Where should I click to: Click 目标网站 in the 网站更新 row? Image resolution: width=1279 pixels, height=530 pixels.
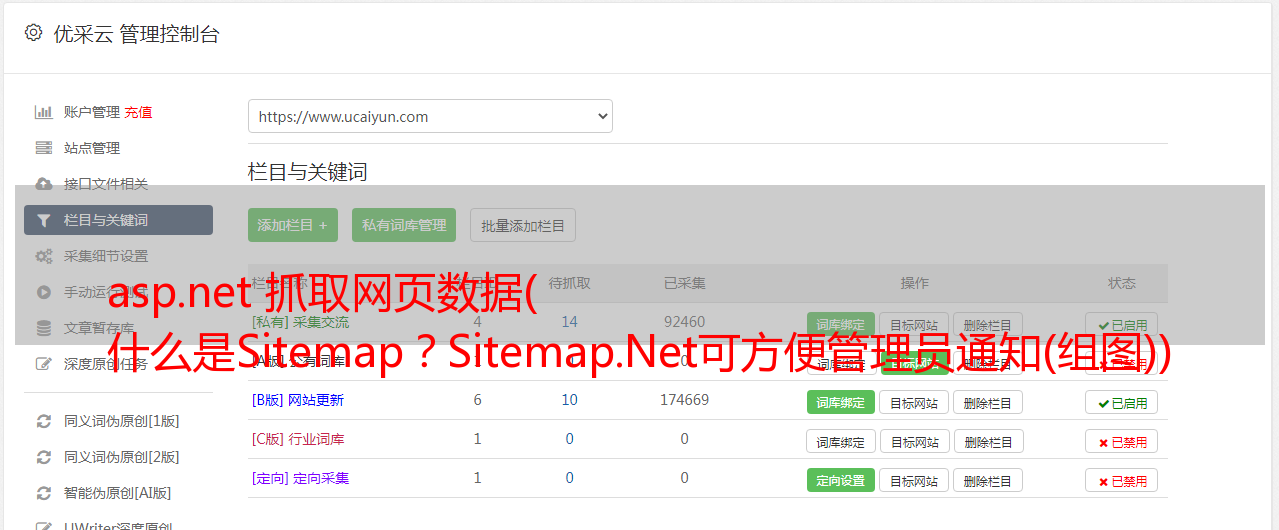(x=914, y=402)
